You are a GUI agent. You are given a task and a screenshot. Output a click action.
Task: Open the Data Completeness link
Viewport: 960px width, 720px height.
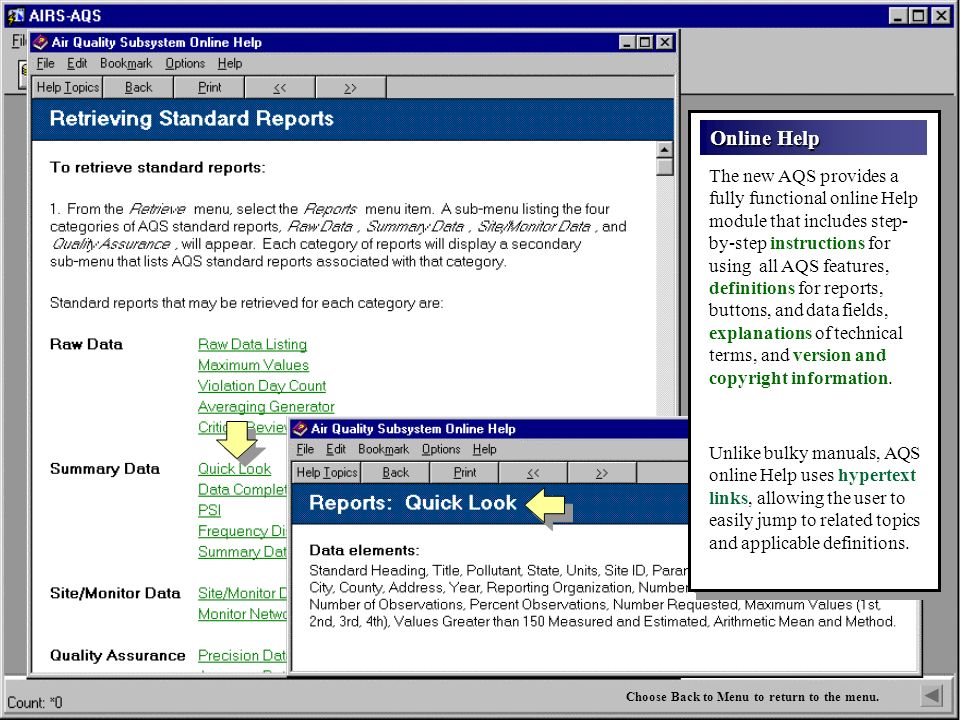[242, 490]
